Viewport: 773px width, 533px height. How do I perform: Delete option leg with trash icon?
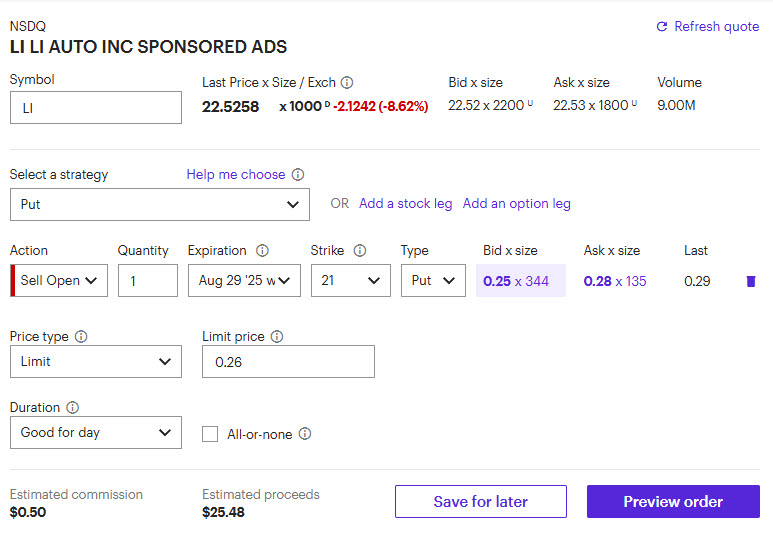pos(751,281)
